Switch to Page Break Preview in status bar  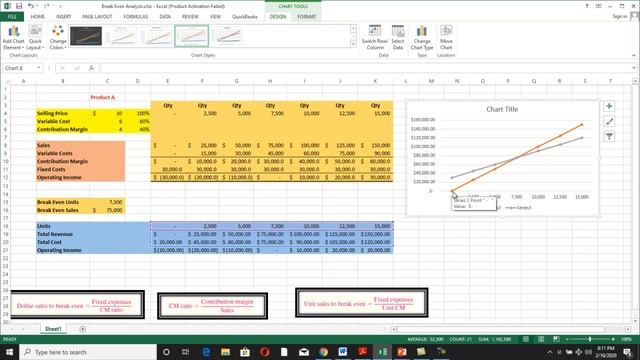(556, 339)
